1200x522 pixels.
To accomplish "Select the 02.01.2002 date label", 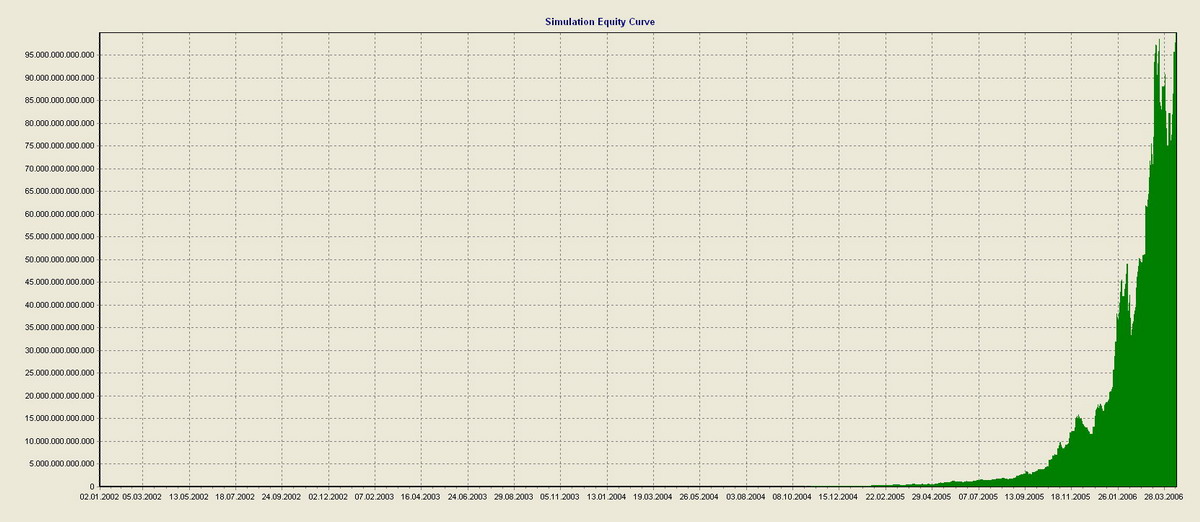I will [x=104, y=495].
